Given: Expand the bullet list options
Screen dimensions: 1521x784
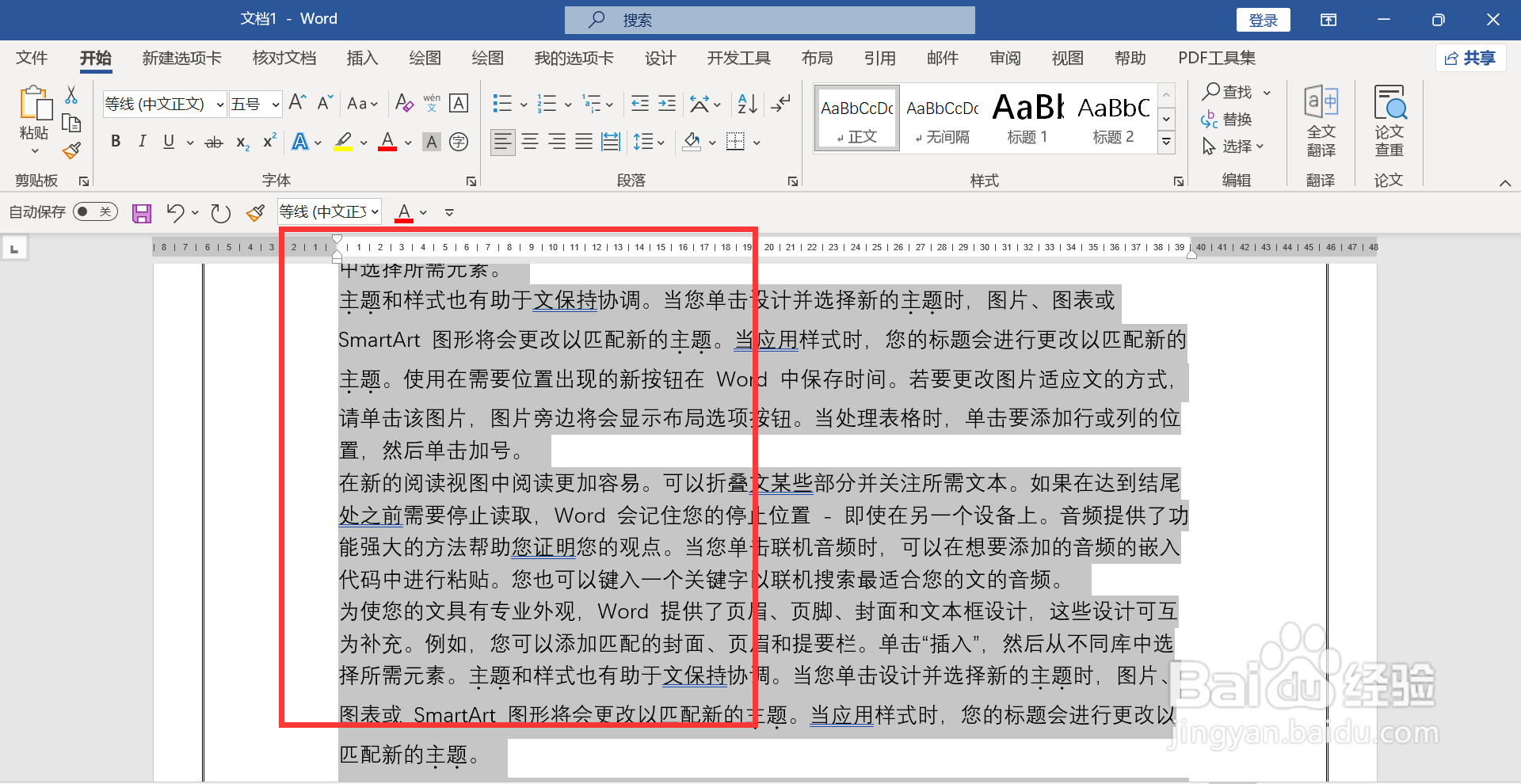Looking at the screenshot, I should click(524, 104).
